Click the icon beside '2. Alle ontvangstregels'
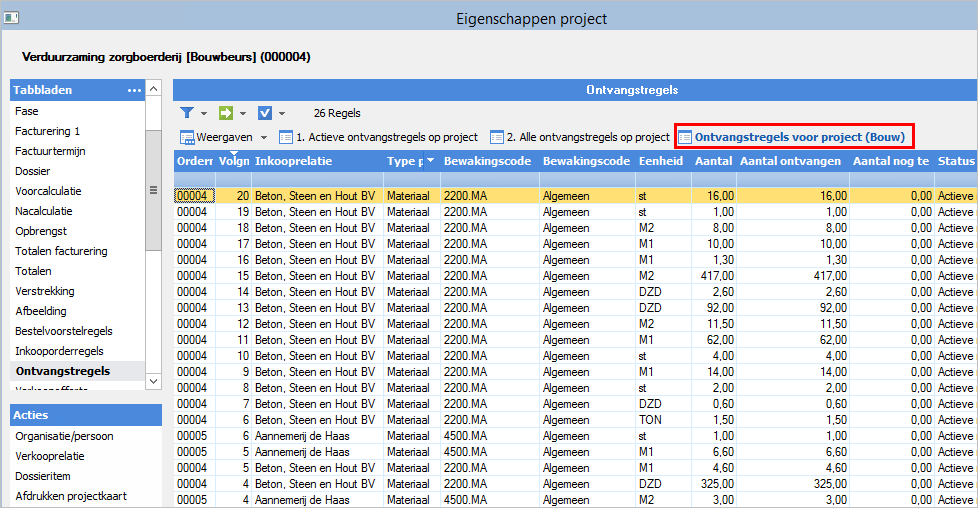The image size is (978, 508). (496, 137)
